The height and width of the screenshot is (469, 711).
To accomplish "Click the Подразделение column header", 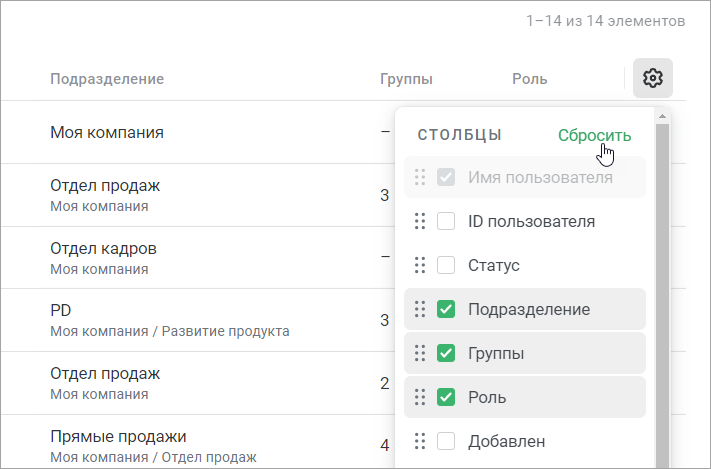I will click(107, 79).
